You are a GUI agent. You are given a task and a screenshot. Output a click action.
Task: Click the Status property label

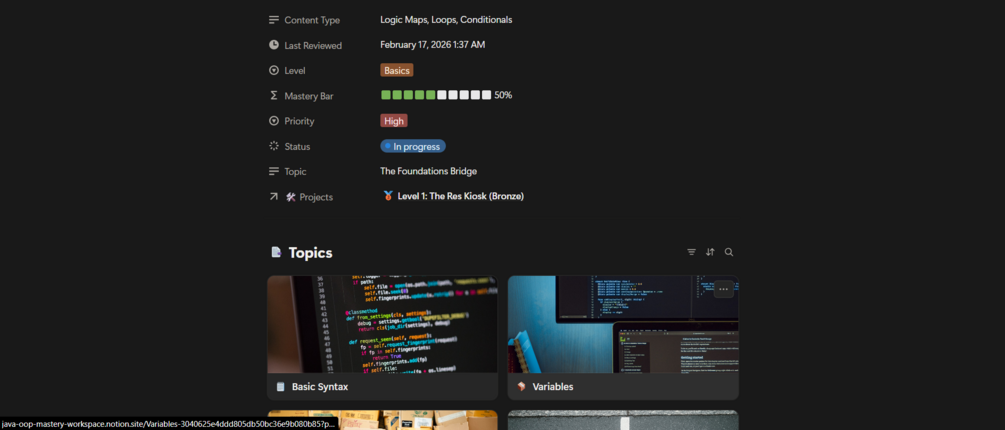click(297, 147)
